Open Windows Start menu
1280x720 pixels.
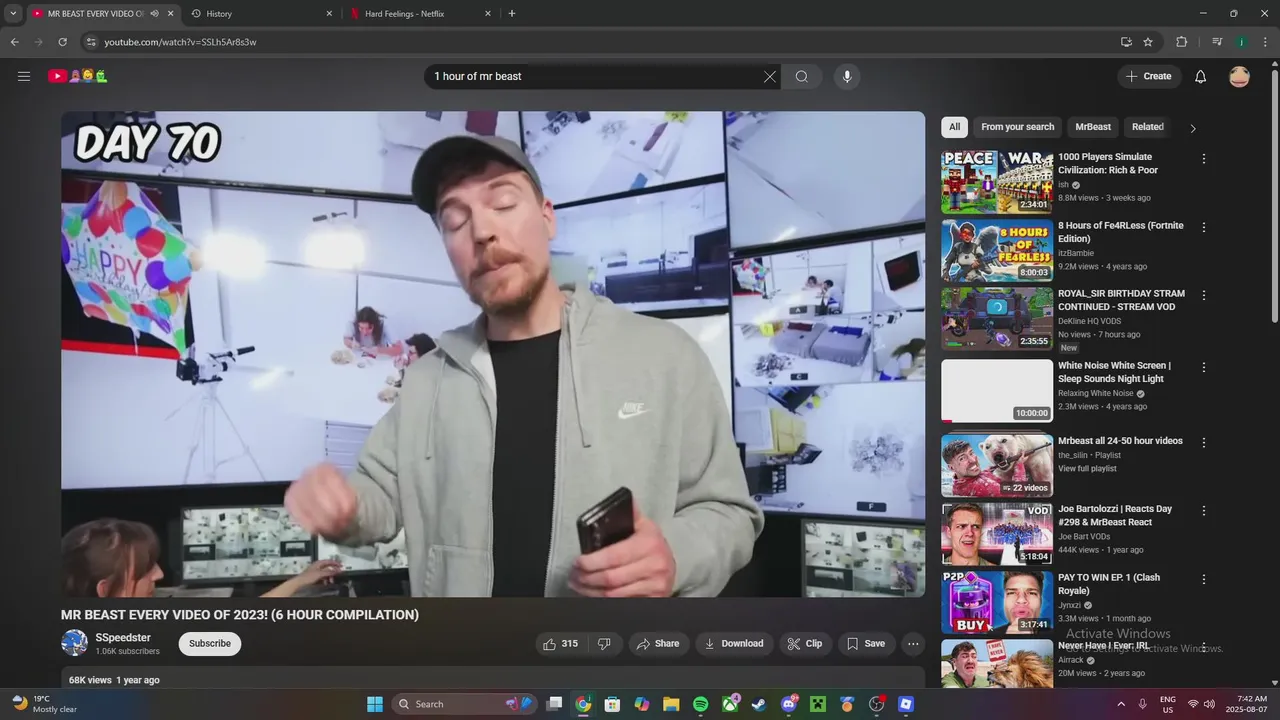pos(375,704)
